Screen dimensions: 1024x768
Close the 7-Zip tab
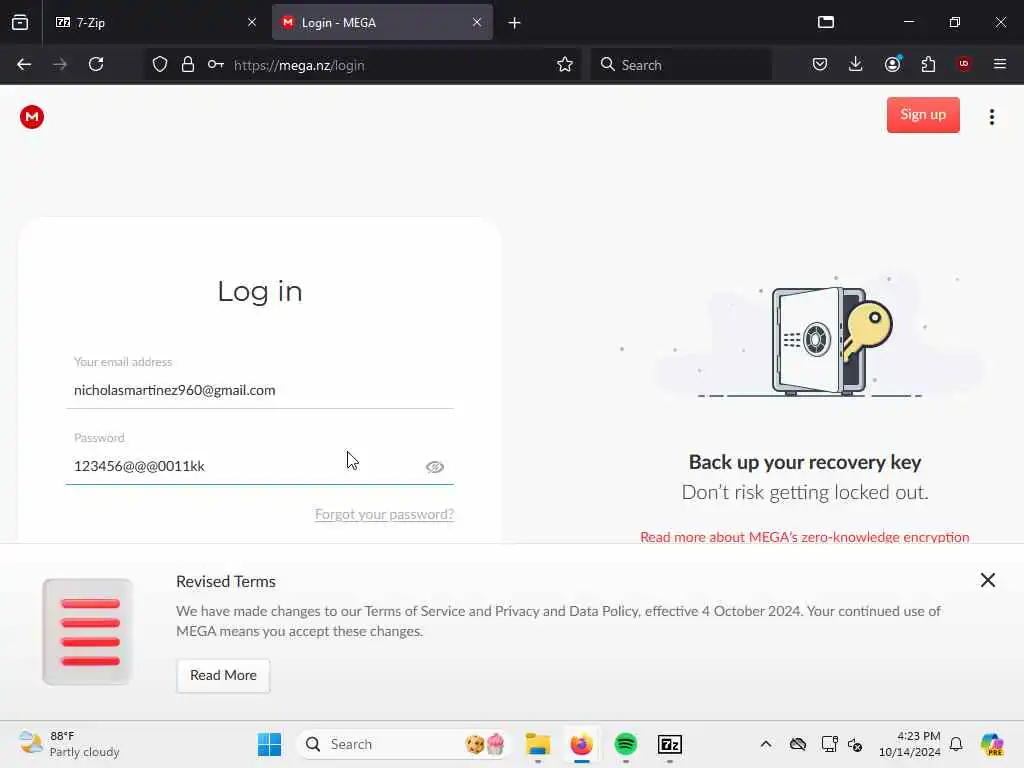coord(252,23)
